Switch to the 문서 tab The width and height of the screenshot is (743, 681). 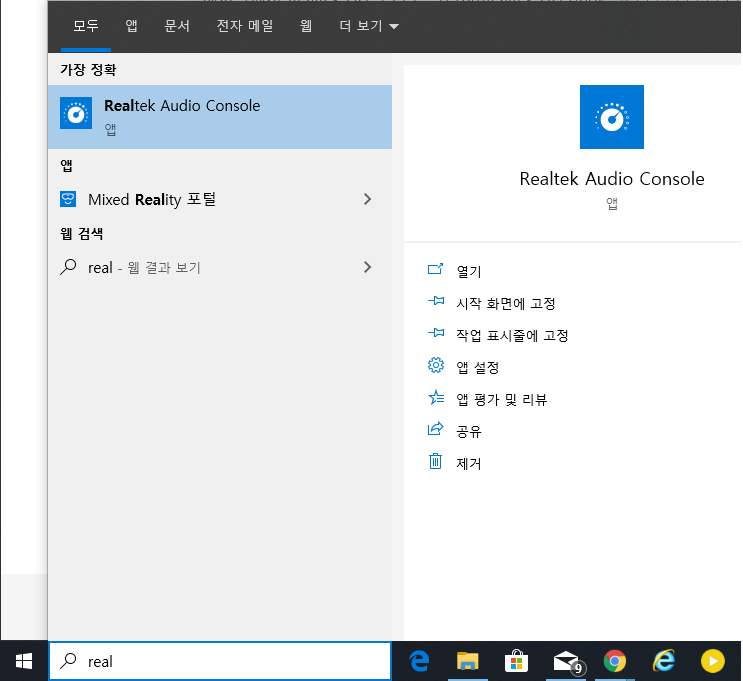(177, 26)
